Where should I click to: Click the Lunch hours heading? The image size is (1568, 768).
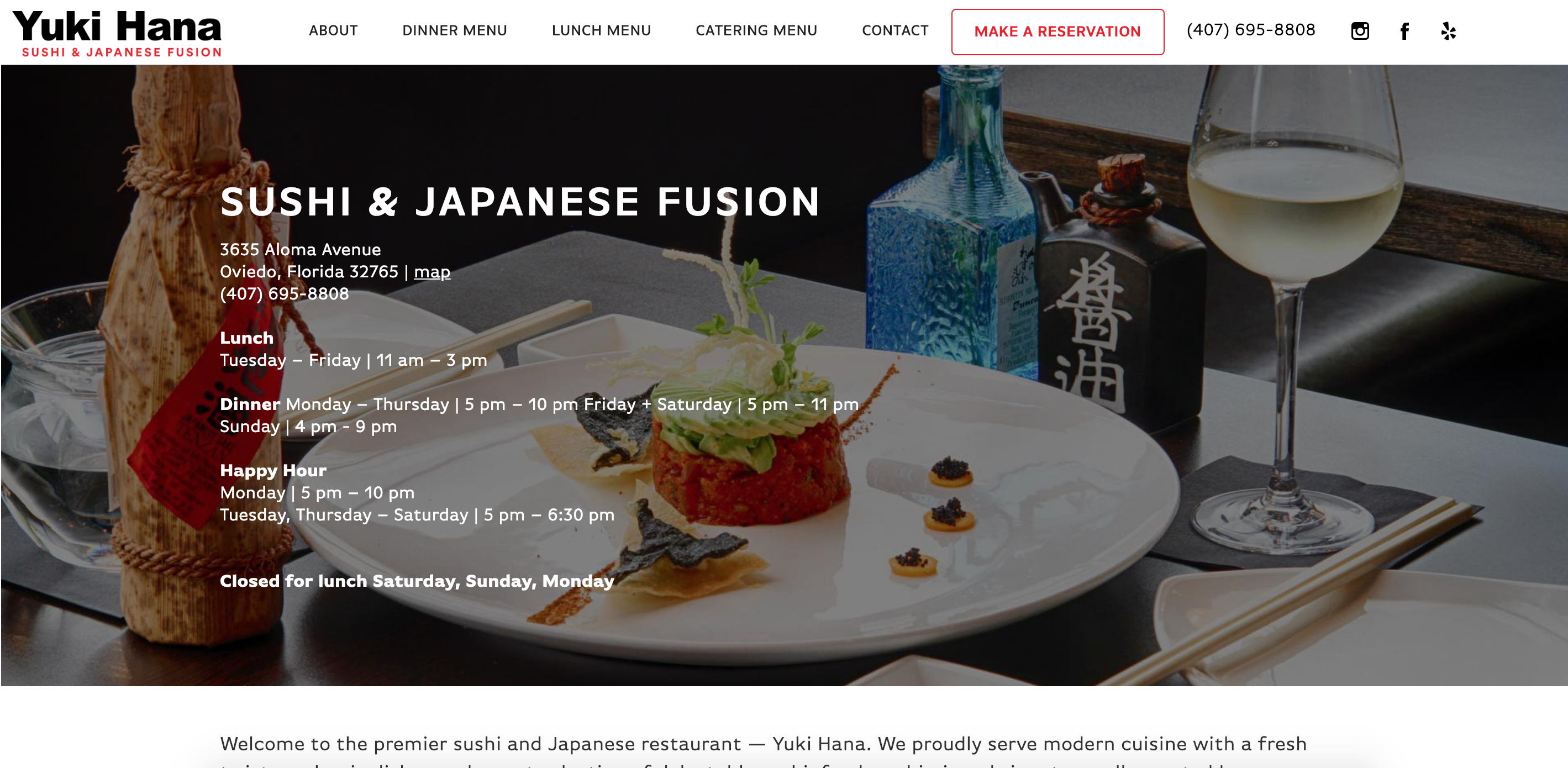pos(246,338)
